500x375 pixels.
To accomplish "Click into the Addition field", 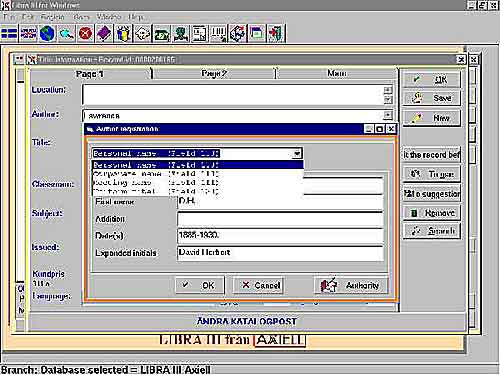I will (280, 219).
